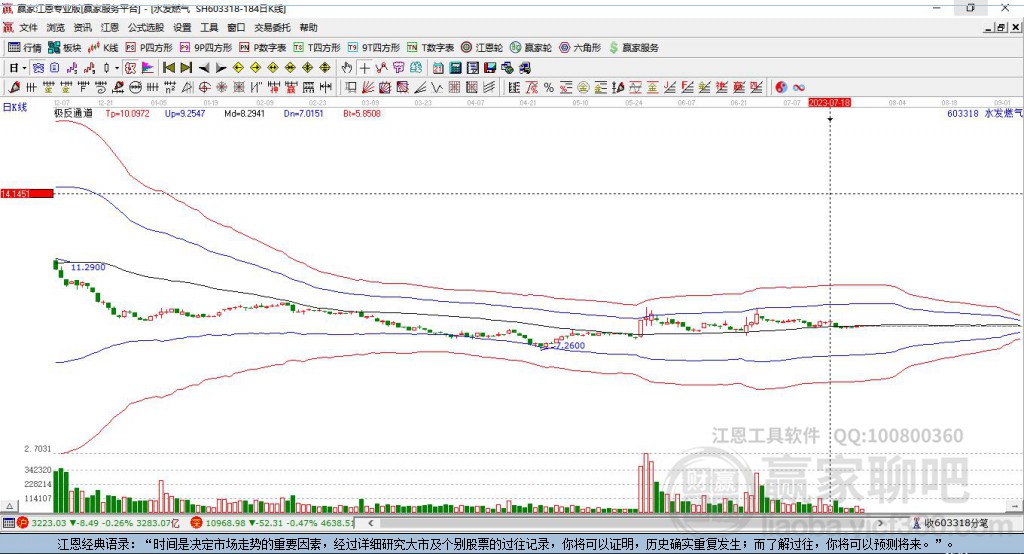Select the 六角形 hexagon tool

point(581,47)
